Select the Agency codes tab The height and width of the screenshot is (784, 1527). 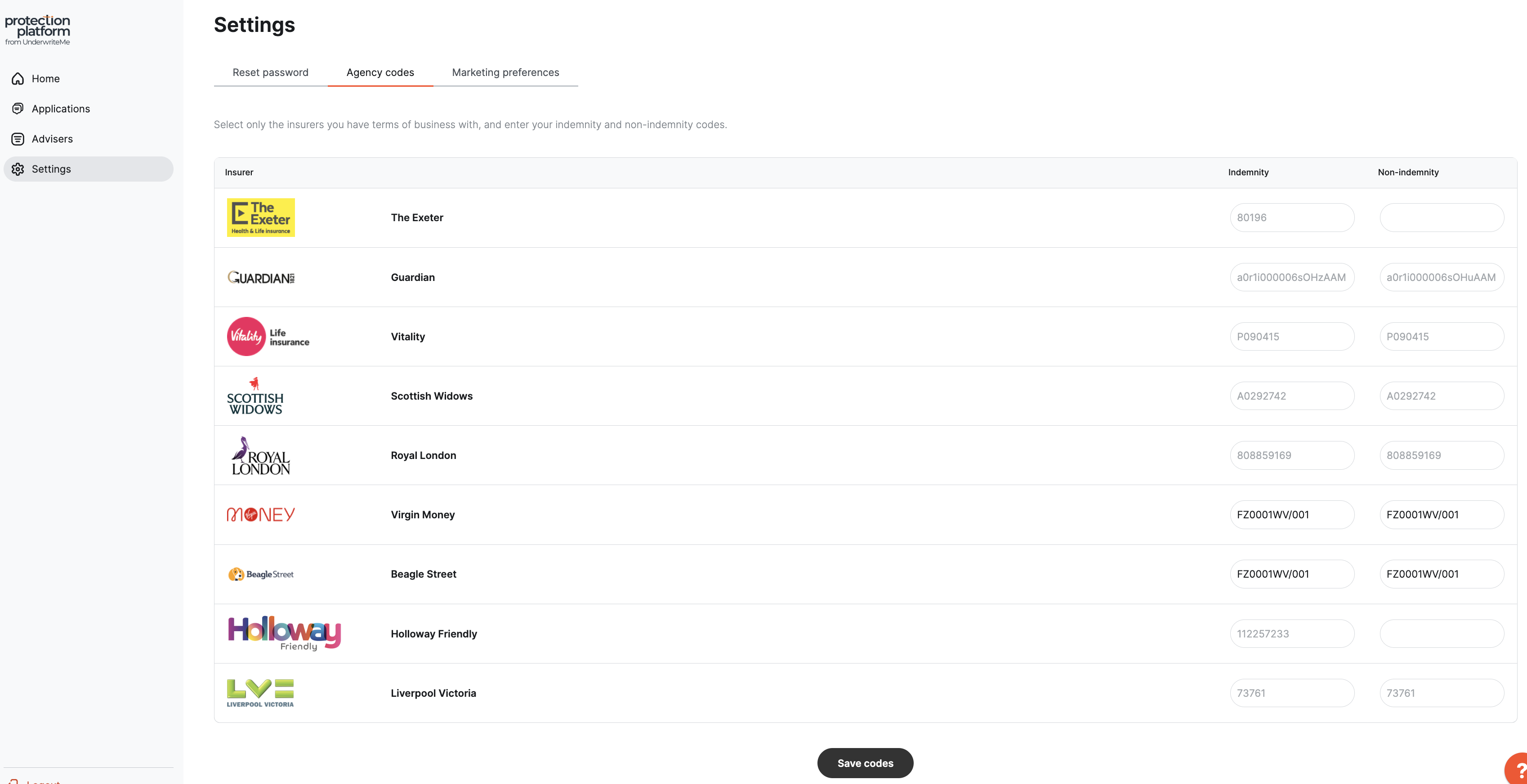tap(380, 72)
